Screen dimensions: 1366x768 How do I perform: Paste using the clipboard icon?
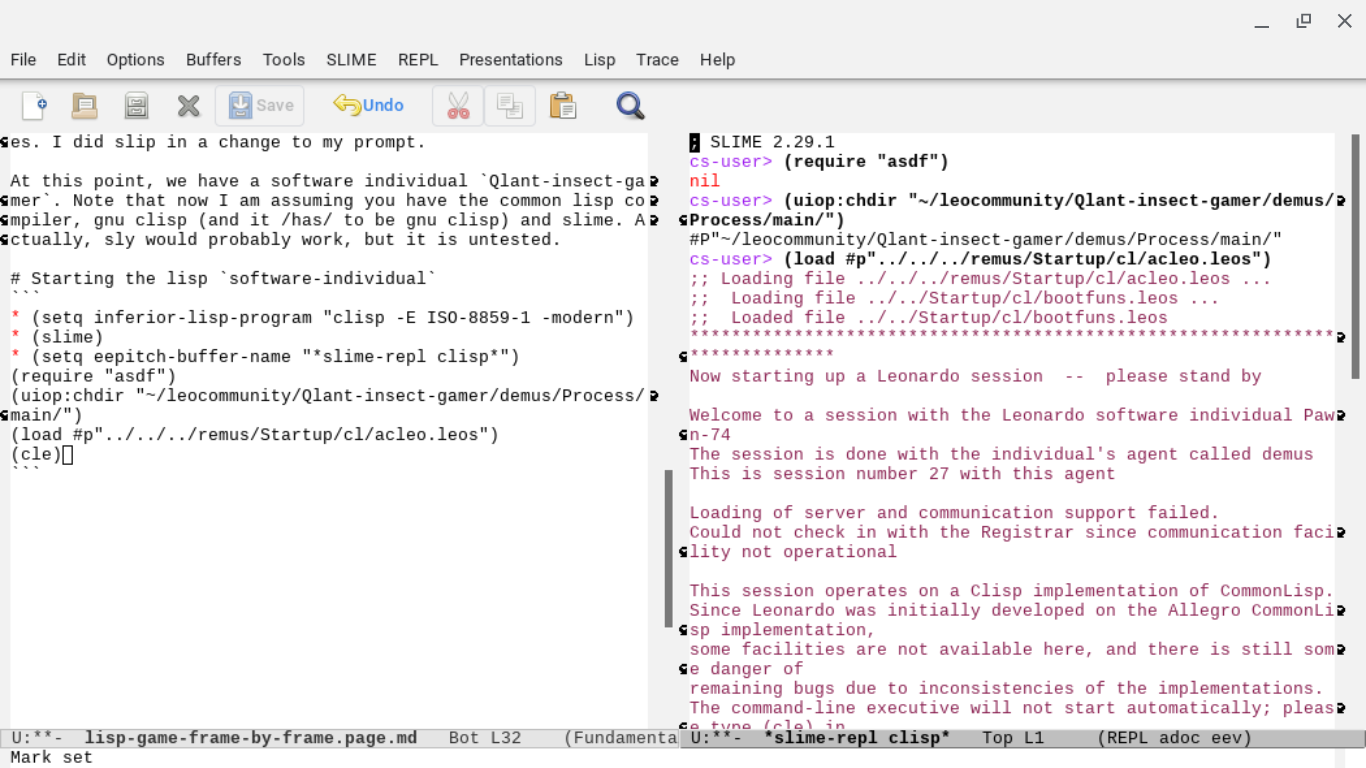point(563,105)
